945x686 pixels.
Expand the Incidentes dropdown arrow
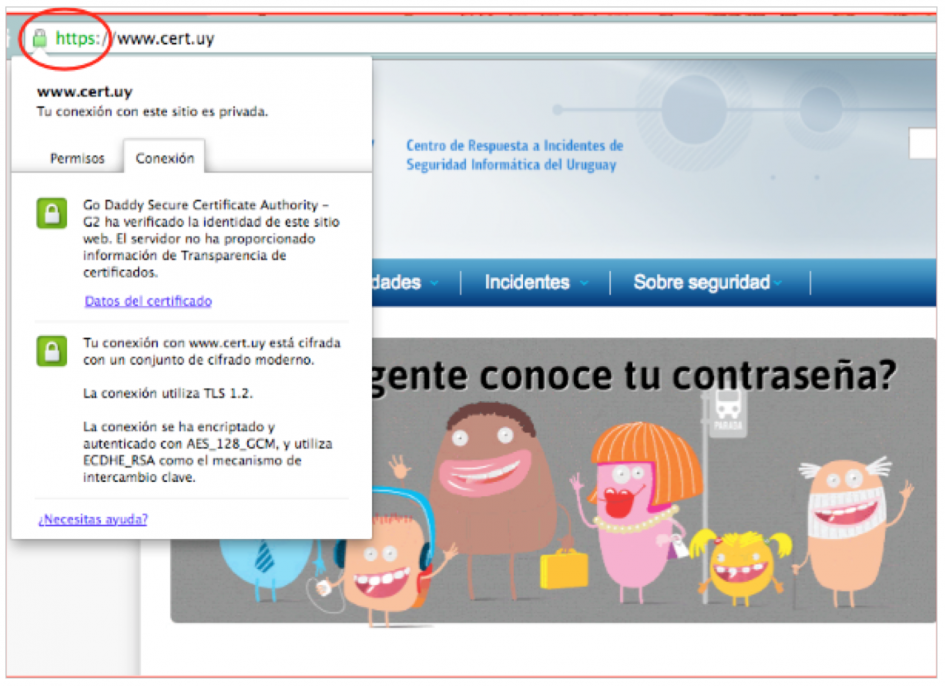click(584, 283)
